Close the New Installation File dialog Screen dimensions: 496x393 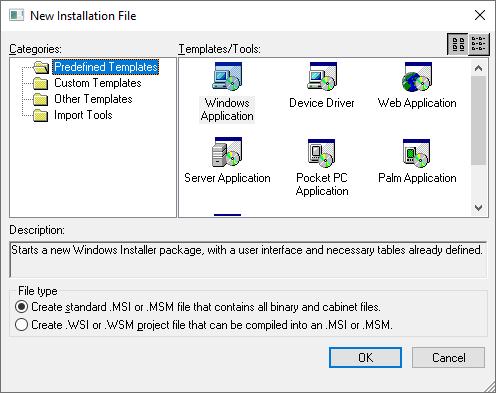pyautogui.click(x=480, y=15)
